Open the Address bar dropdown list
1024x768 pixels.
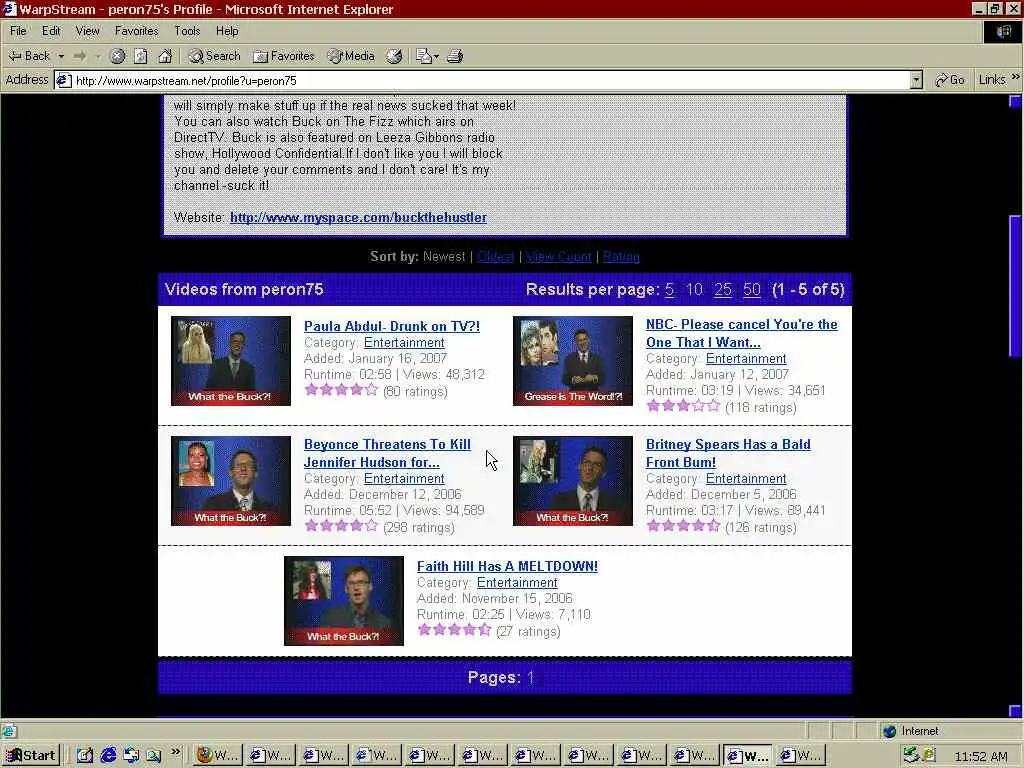point(916,80)
